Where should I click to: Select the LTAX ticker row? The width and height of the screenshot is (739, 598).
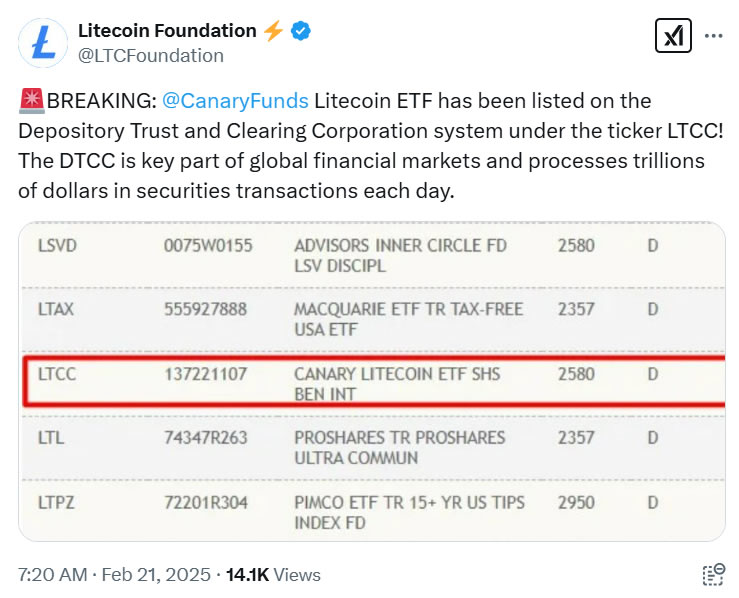pyautogui.click(x=56, y=310)
